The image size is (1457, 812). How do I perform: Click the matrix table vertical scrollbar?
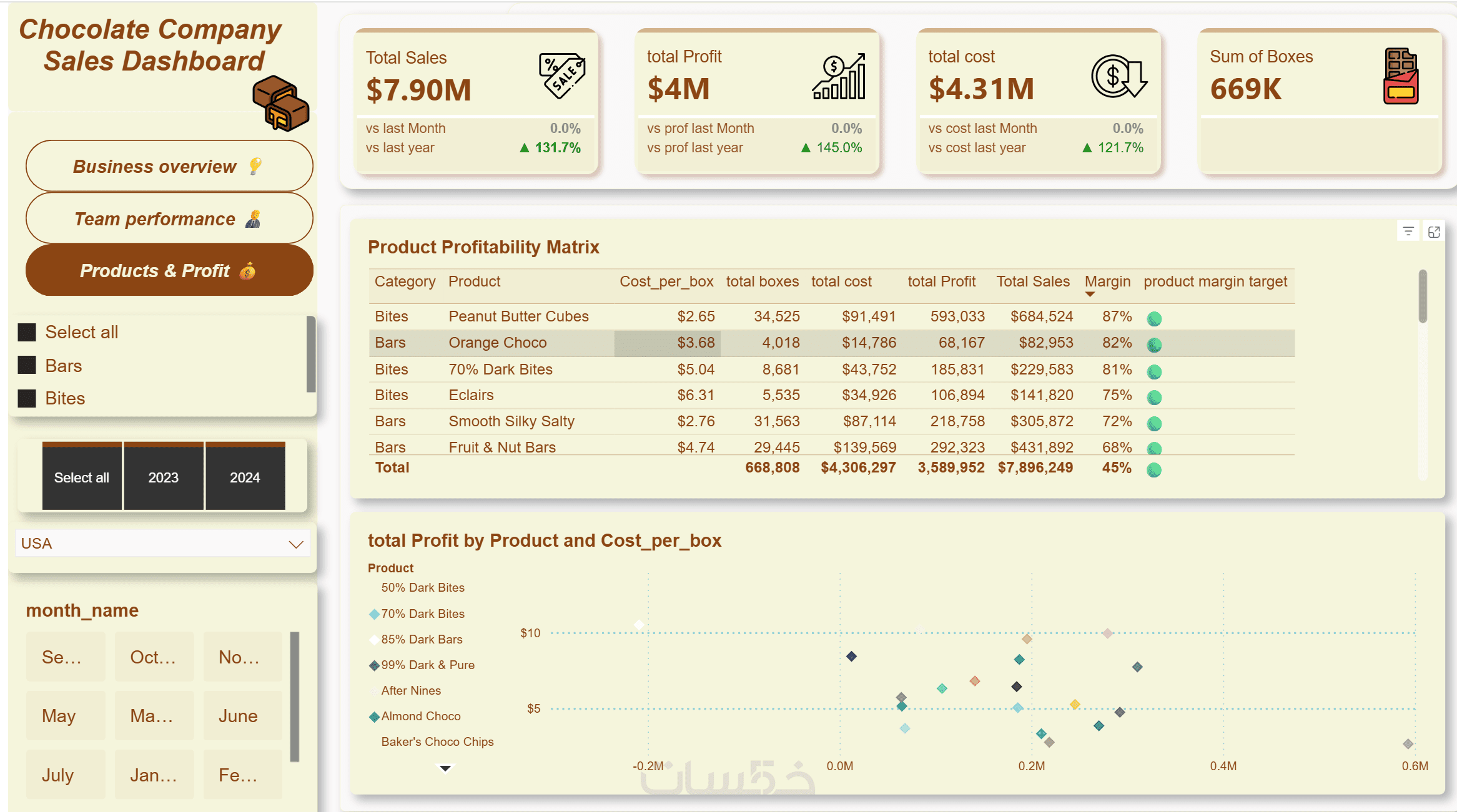(1423, 297)
